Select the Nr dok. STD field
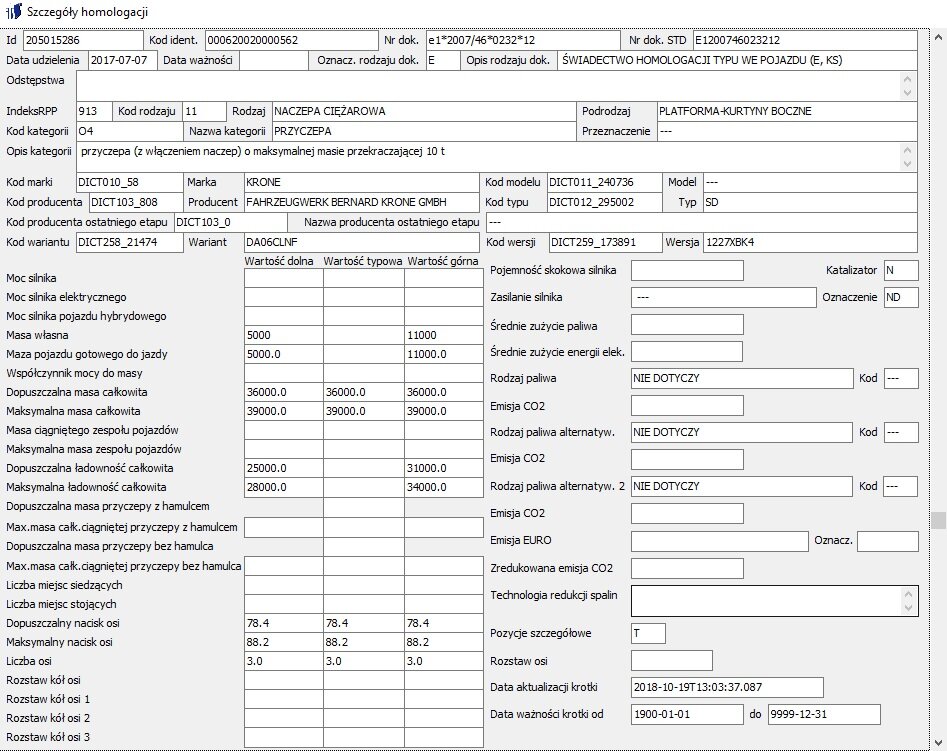Viewport: 947px width, 751px height. pyautogui.click(x=805, y=40)
